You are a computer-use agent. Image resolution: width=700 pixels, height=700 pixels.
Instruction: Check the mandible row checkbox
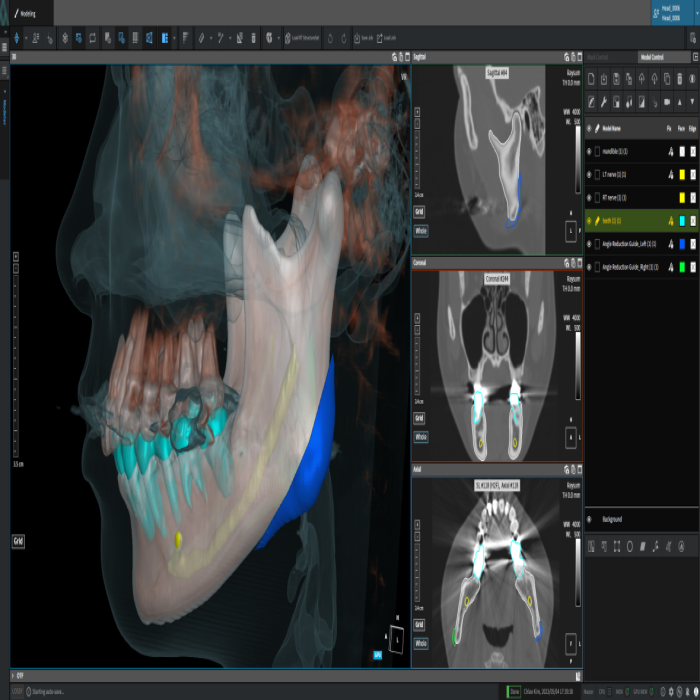[597, 152]
